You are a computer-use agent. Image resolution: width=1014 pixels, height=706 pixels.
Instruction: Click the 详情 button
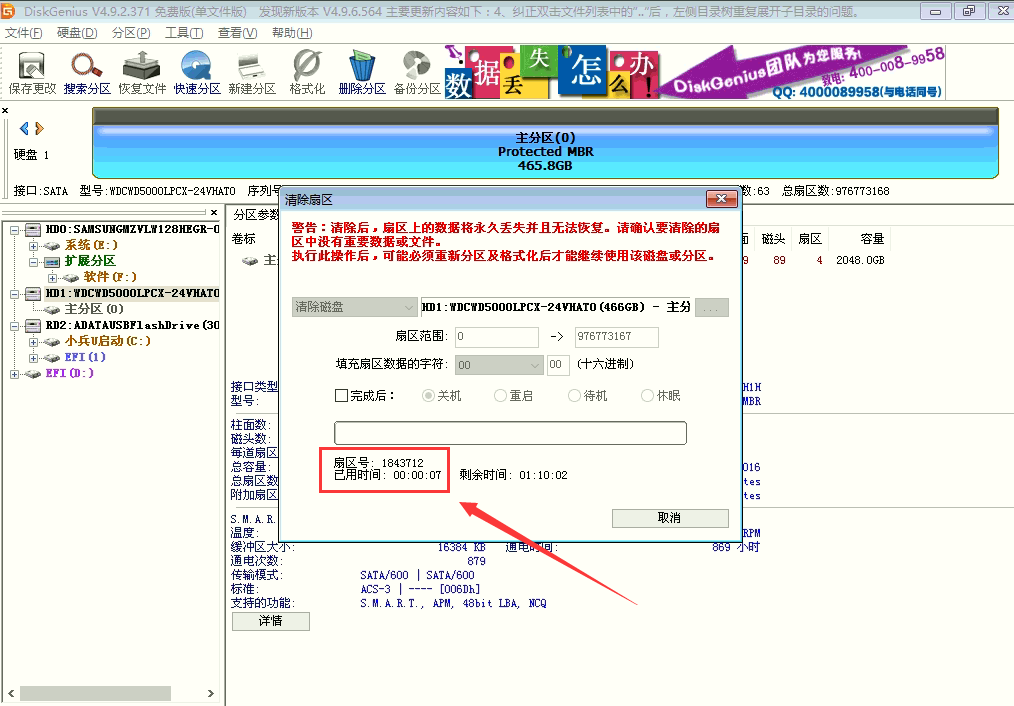click(x=270, y=621)
